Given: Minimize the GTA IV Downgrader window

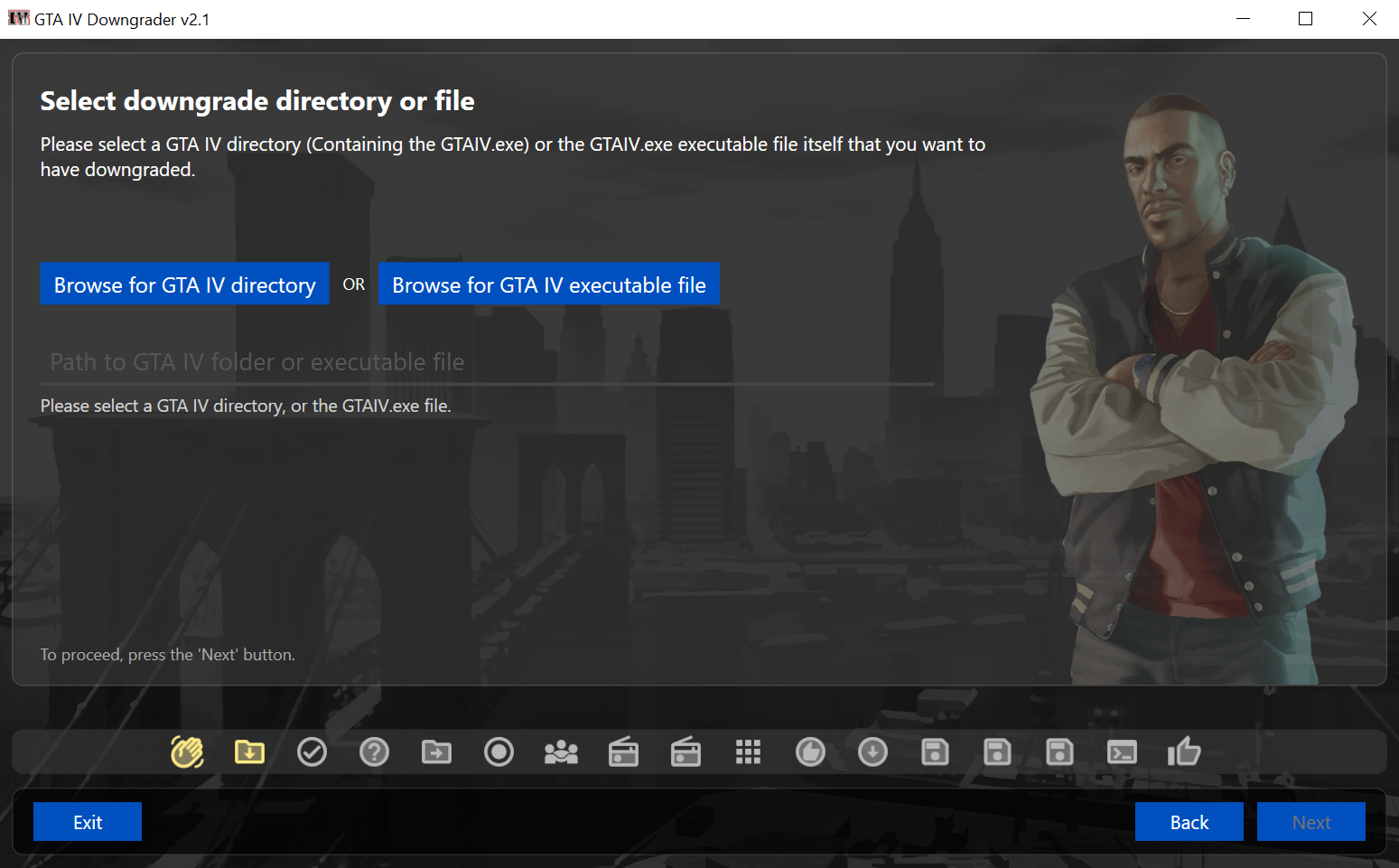Looking at the screenshot, I should pyautogui.click(x=1244, y=19).
